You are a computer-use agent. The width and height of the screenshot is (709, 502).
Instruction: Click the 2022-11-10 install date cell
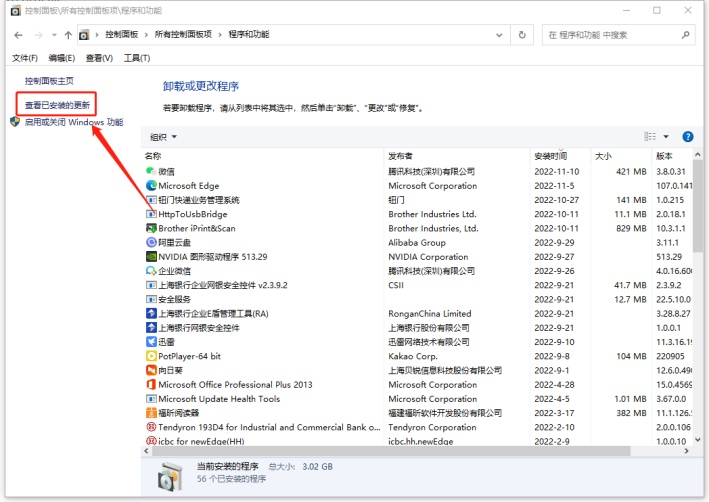pos(557,171)
